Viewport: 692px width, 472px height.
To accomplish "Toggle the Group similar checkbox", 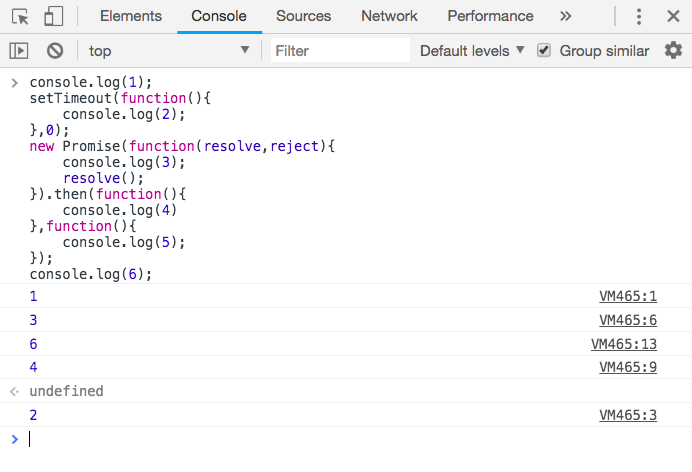I will (x=544, y=51).
